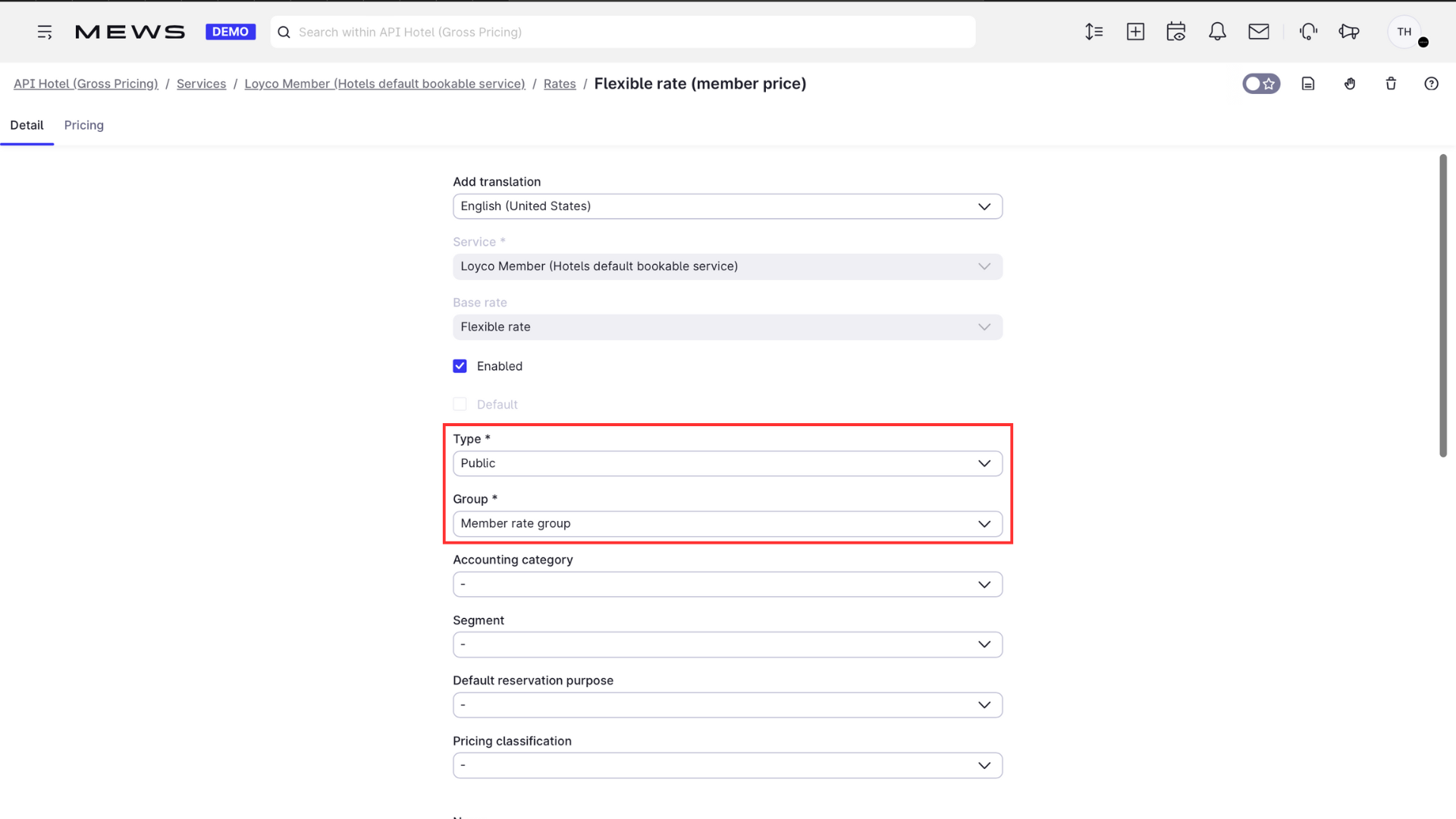Open the Add translation dropdown
The width and height of the screenshot is (1456, 819).
point(728,206)
